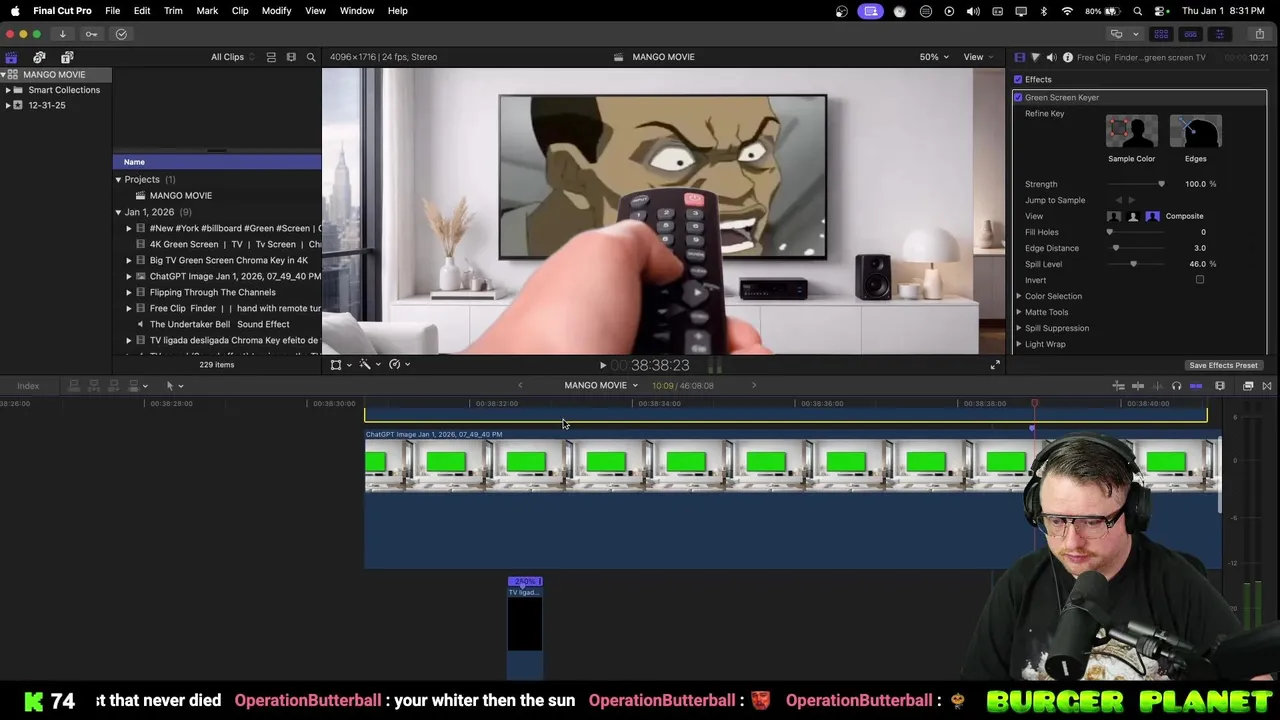Open the Mark menu
The width and height of the screenshot is (1280, 720).
point(207,11)
